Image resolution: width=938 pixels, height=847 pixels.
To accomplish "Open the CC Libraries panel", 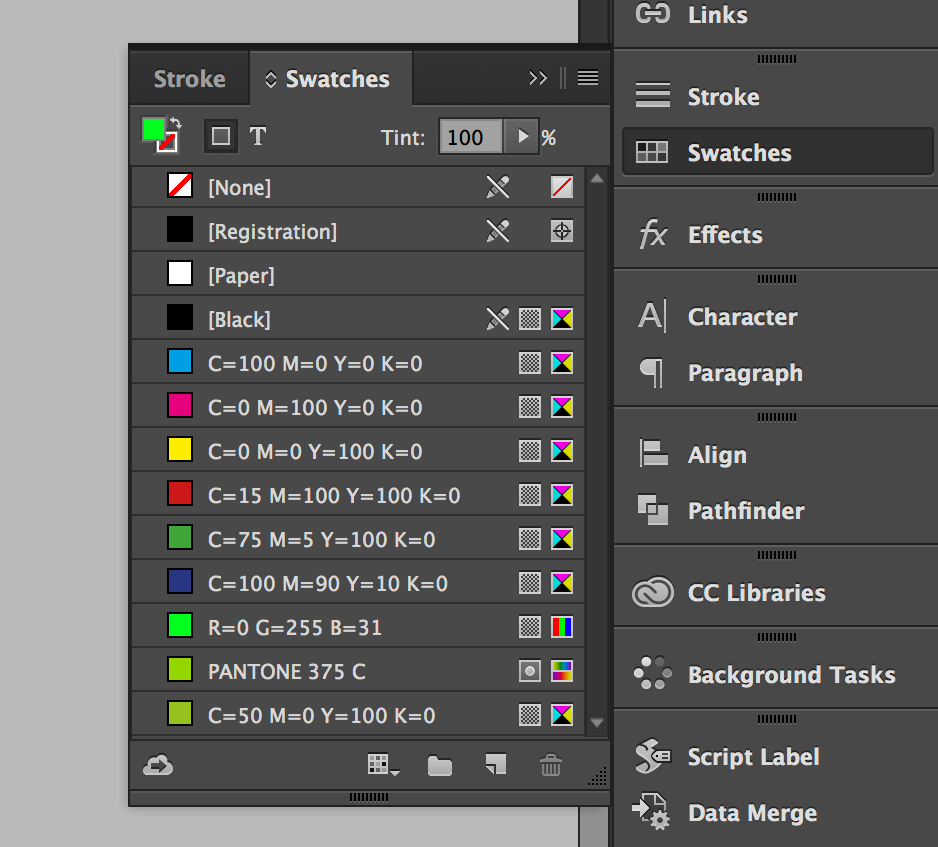I will pos(756,593).
